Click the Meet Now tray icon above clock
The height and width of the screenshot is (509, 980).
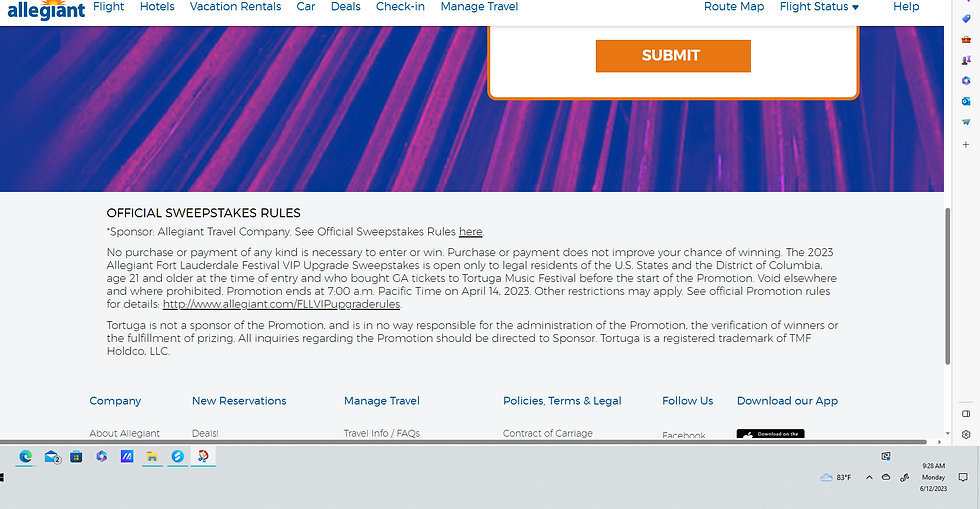click(x=886, y=456)
